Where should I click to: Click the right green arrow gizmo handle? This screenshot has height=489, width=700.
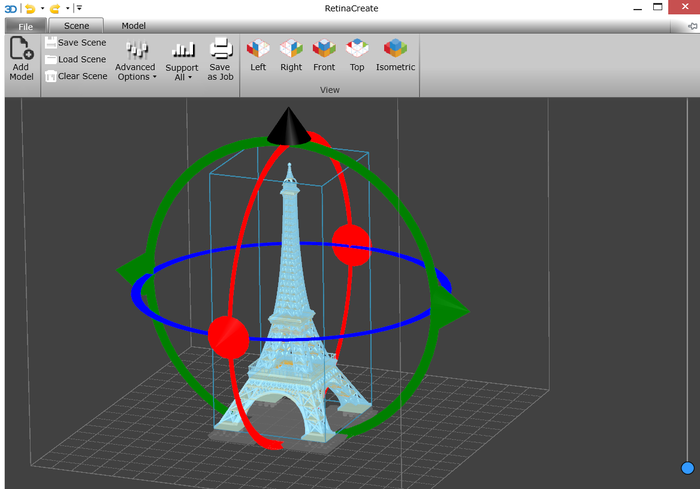point(450,306)
